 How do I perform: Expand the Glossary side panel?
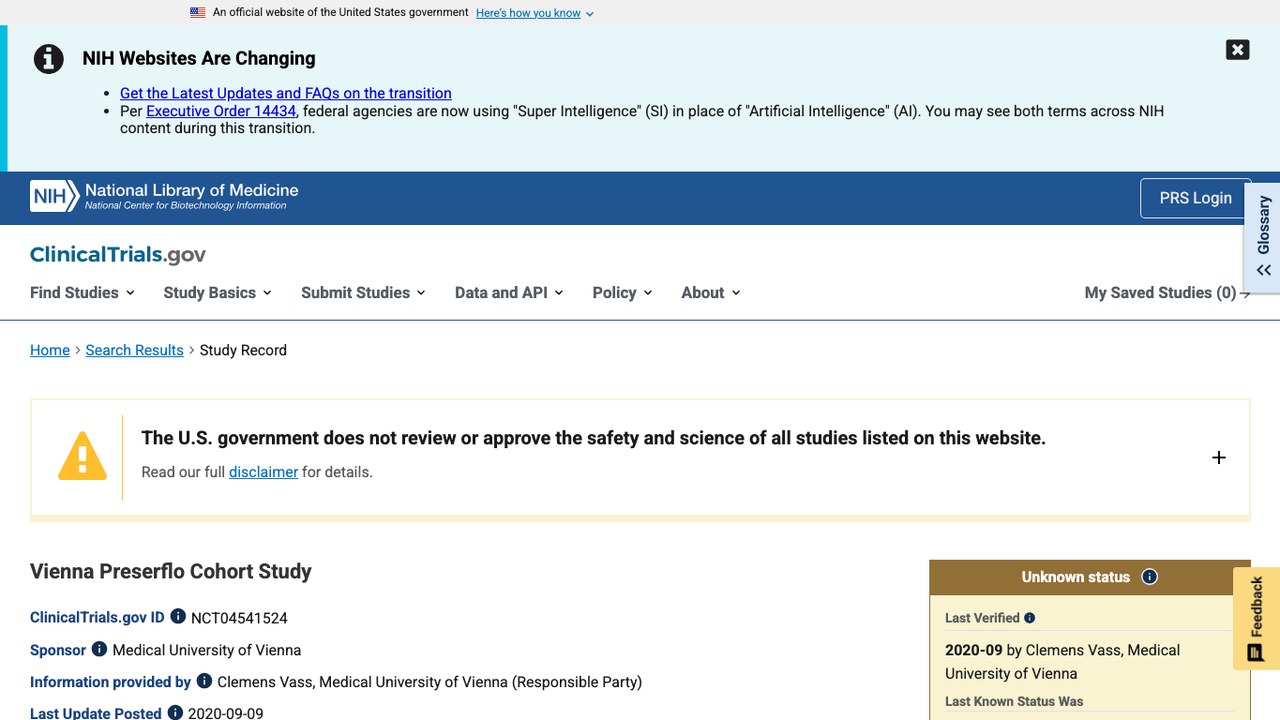[x=1263, y=237]
